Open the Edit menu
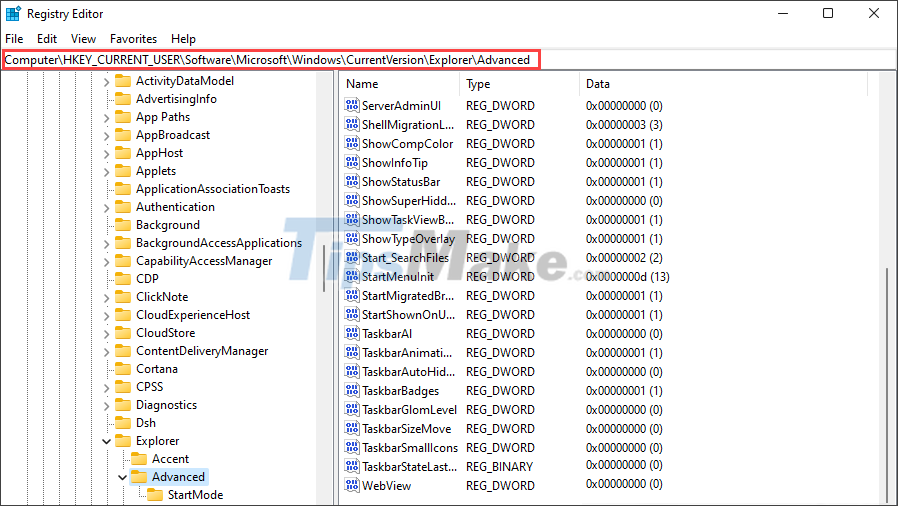The image size is (898, 506). click(47, 39)
